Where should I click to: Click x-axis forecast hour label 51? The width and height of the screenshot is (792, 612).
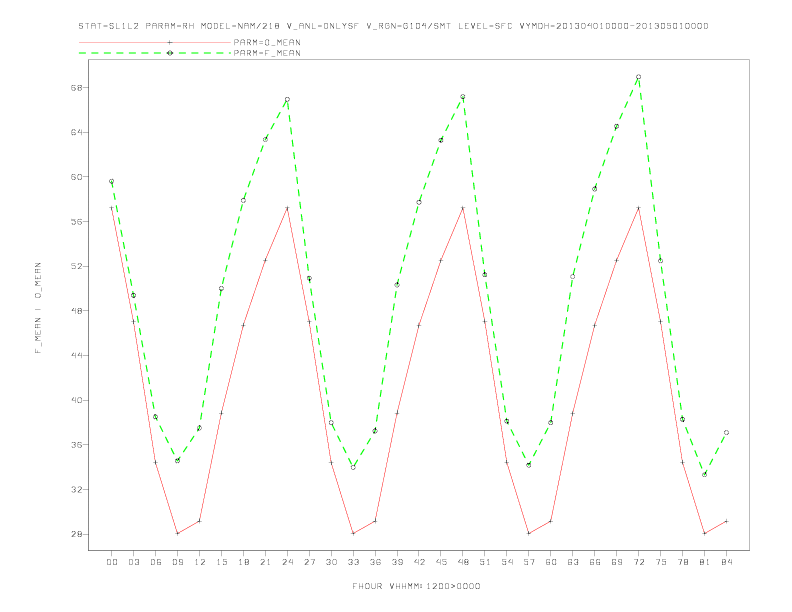tap(485, 562)
